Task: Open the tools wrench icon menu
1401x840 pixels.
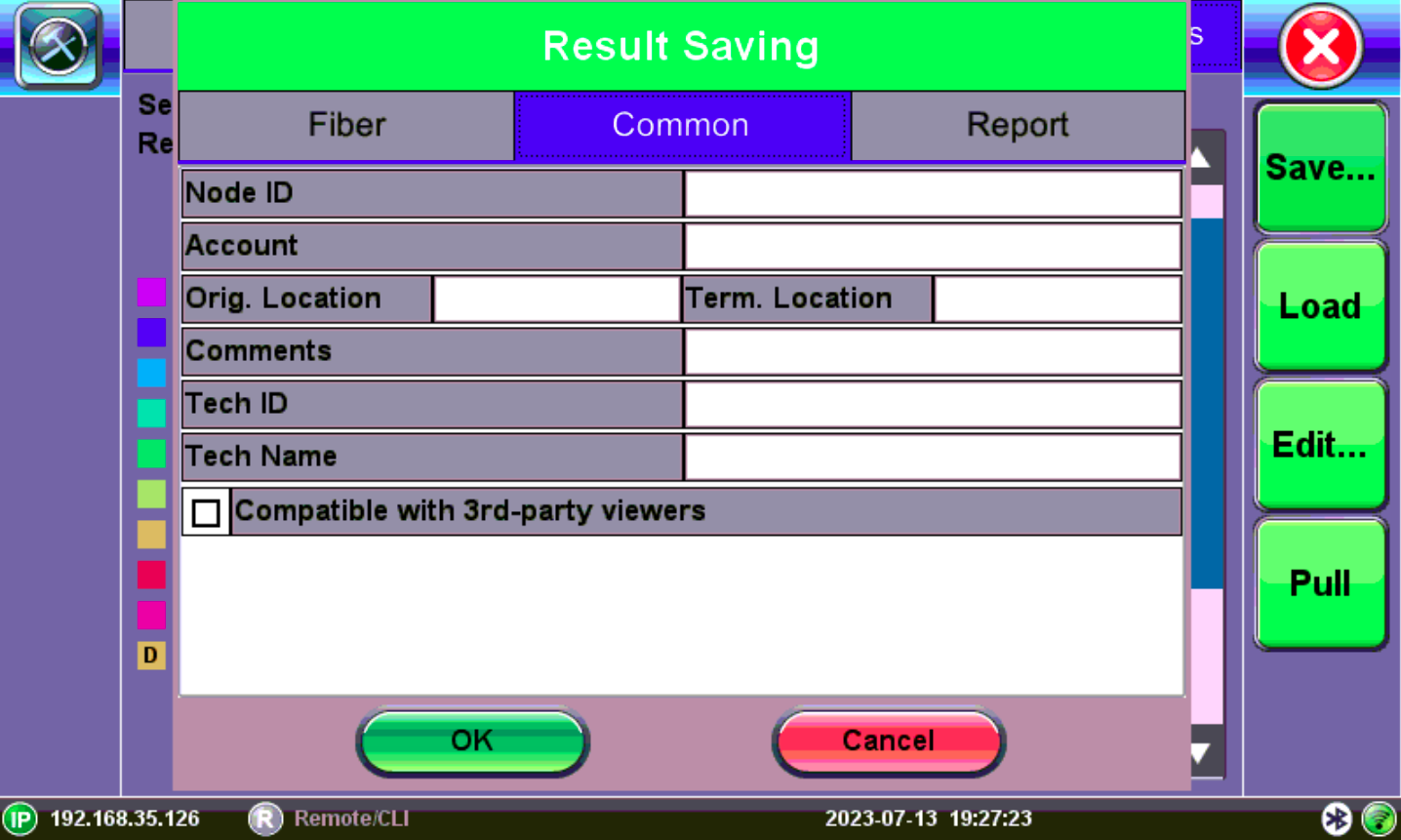Action: [x=59, y=46]
